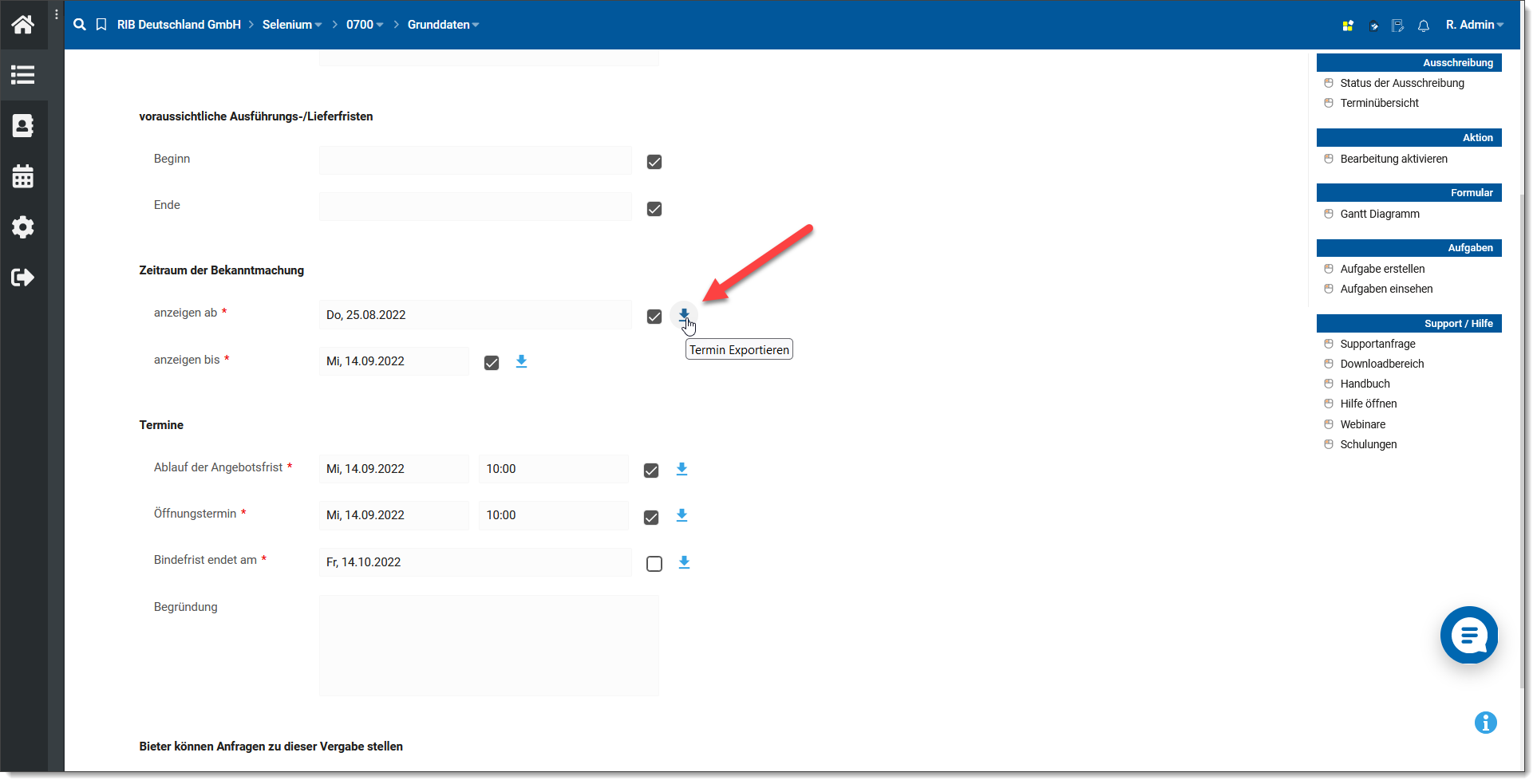Toggle the Öffnungstermin checkbox
Image resolution: width=1537 pixels, height=784 pixels.
pyautogui.click(x=651, y=518)
